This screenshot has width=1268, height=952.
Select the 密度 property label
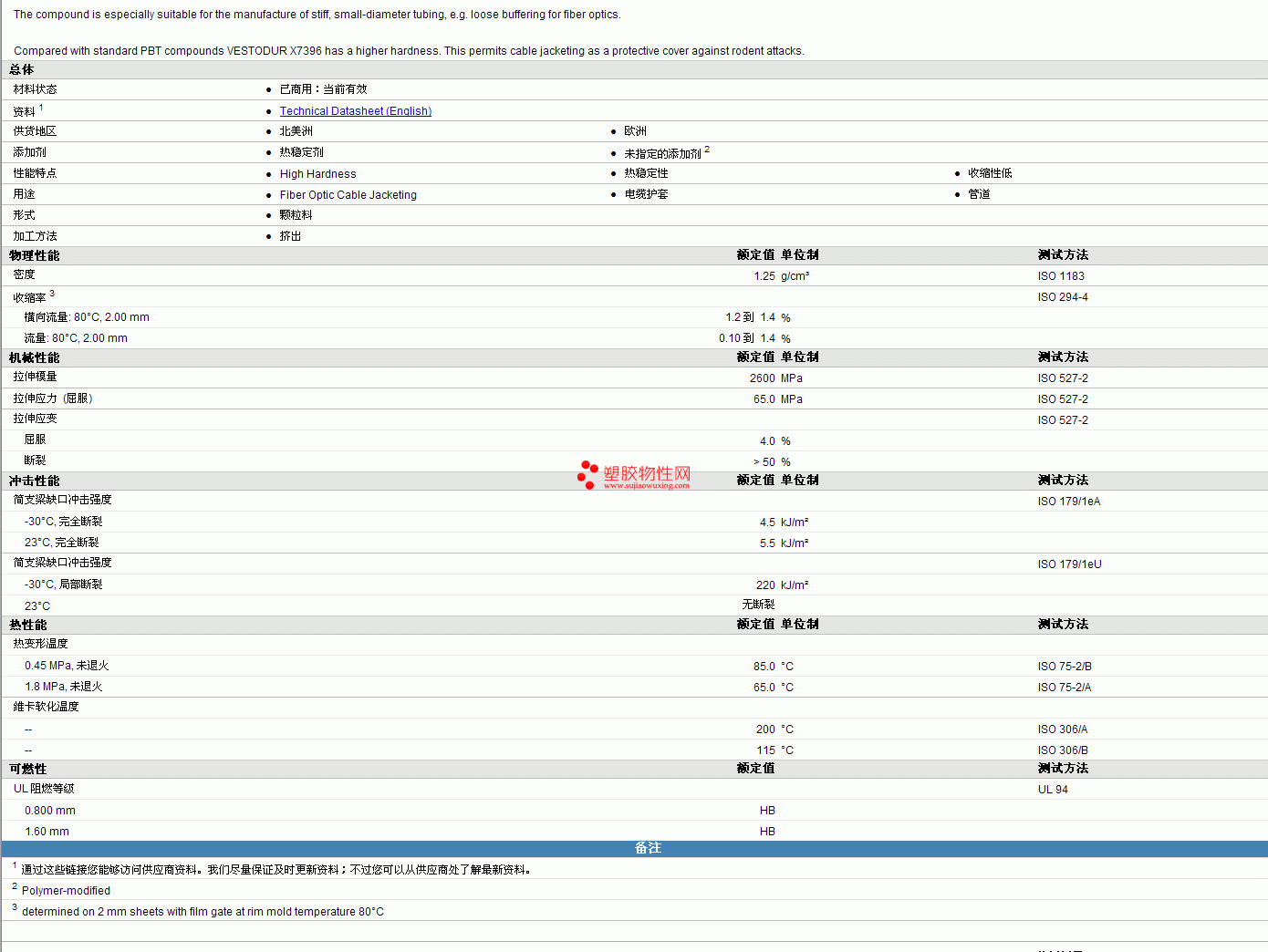coord(25,274)
